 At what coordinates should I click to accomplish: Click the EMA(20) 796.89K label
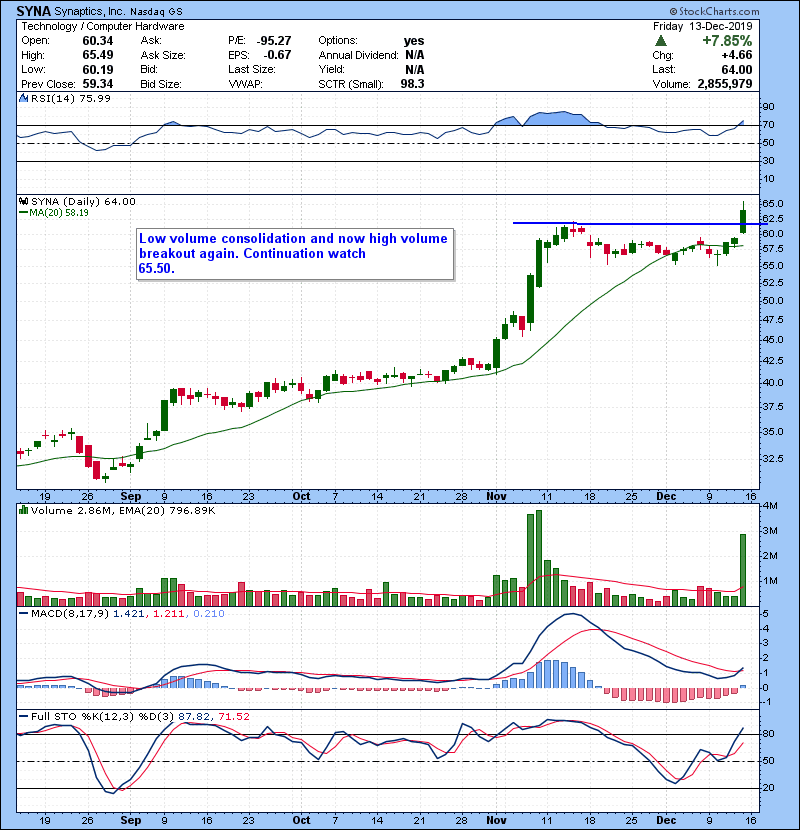pyautogui.click(x=167, y=511)
